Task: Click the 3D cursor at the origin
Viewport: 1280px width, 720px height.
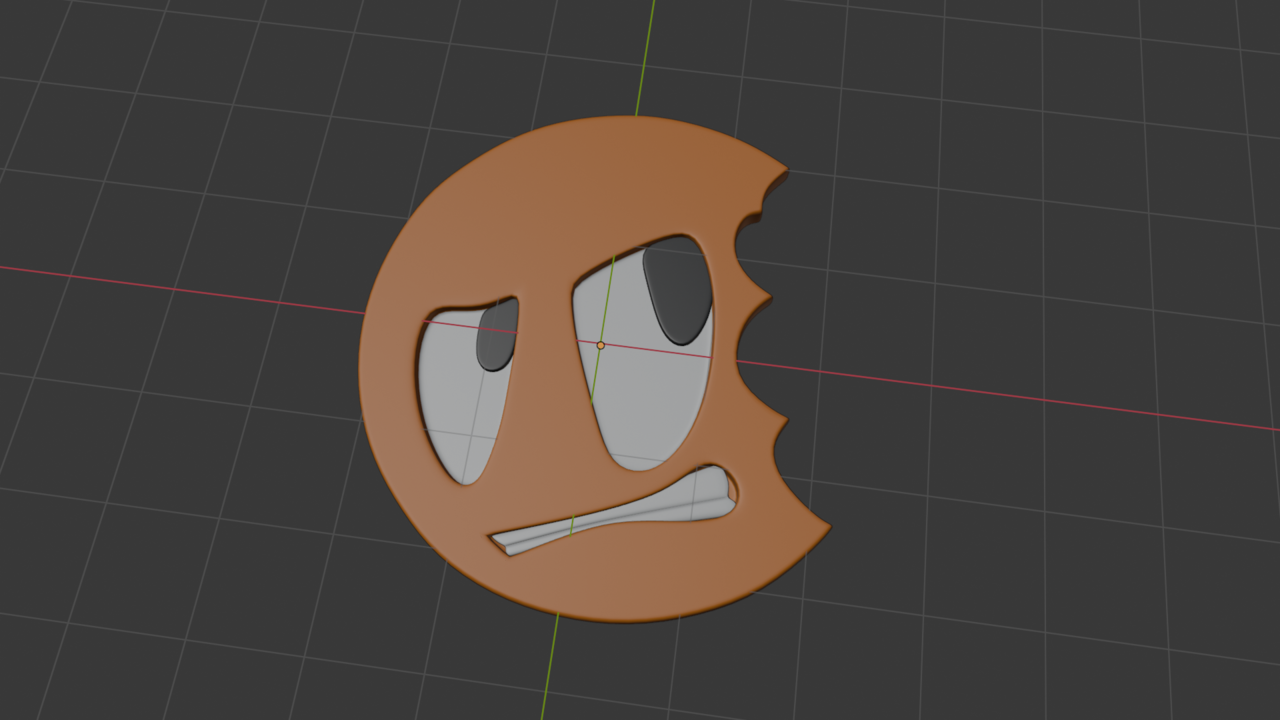Action: (600, 345)
